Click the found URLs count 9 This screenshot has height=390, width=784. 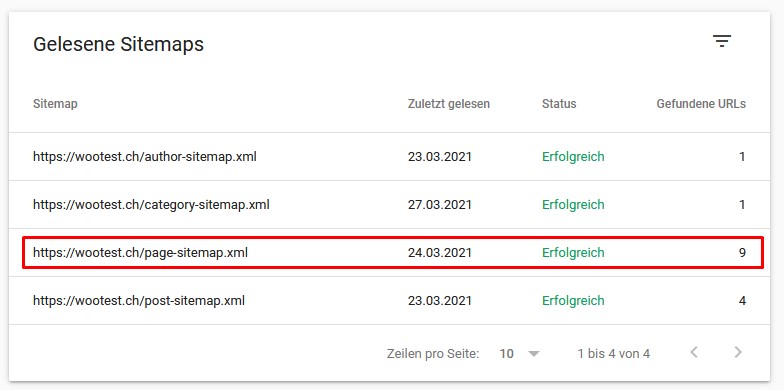(x=742, y=252)
